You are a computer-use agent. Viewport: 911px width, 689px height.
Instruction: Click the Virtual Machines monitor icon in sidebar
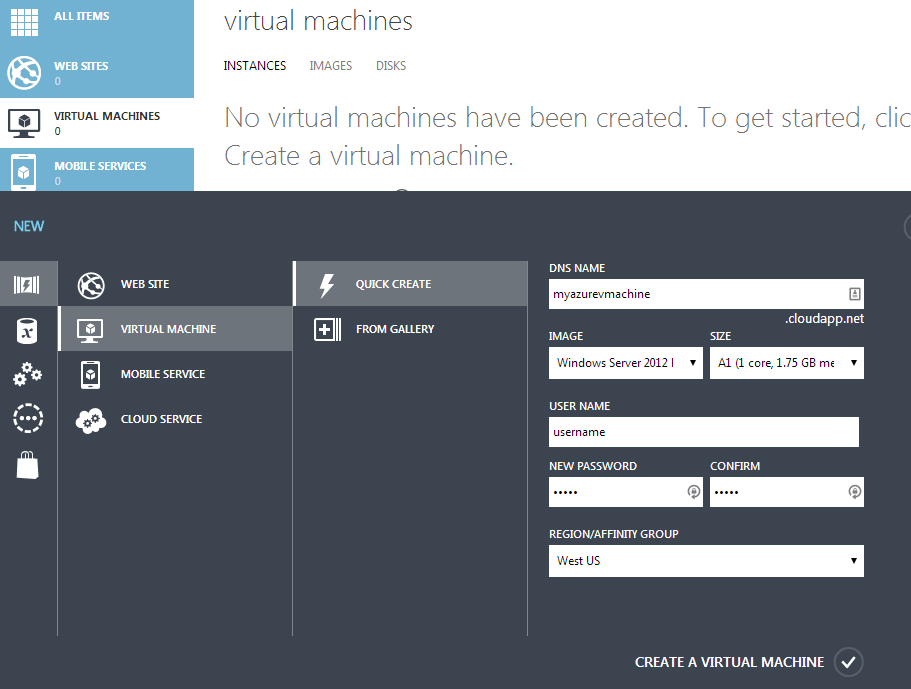24,123
